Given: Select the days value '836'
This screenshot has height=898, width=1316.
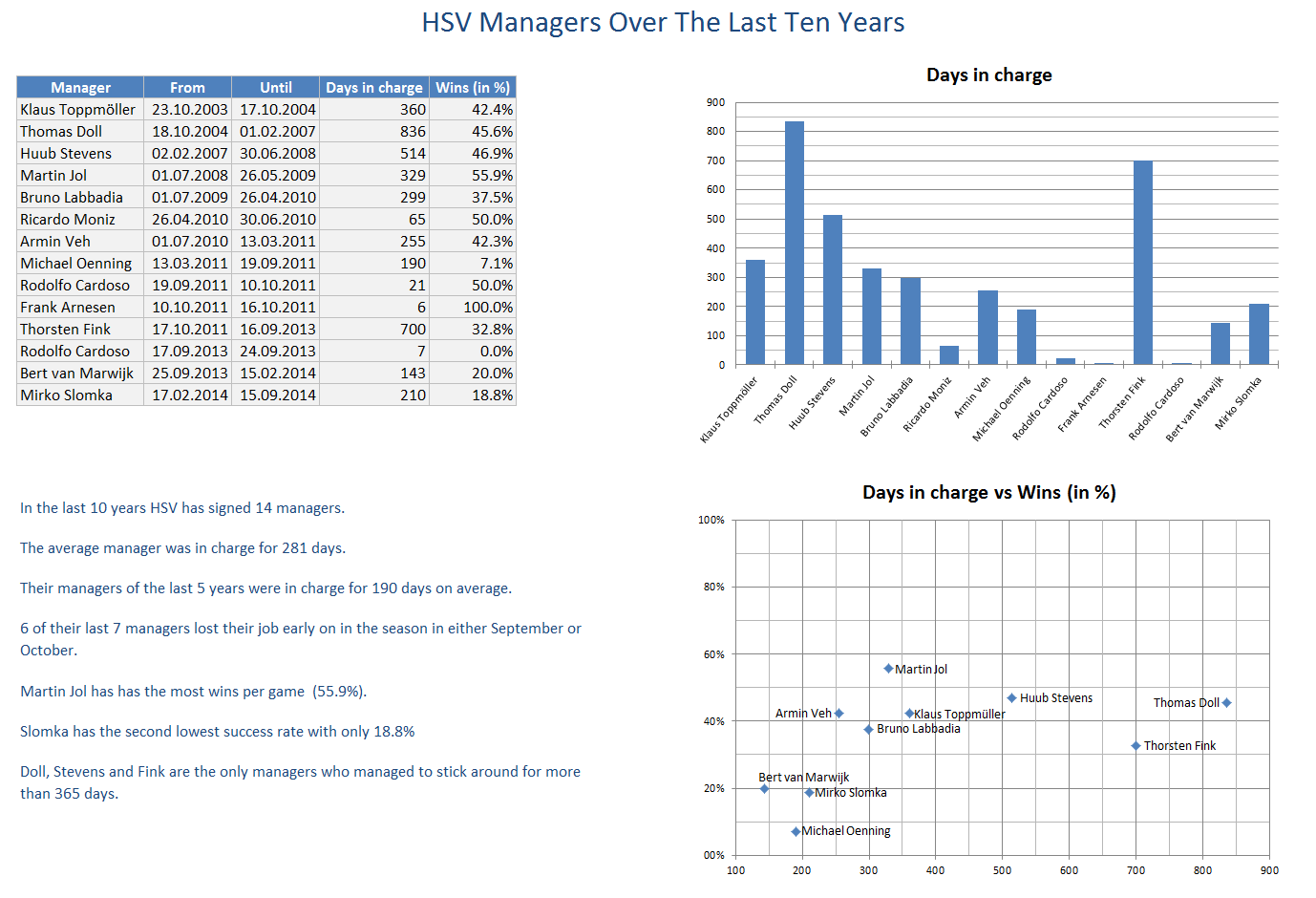Looking at the screenshot, I should 374,131.
